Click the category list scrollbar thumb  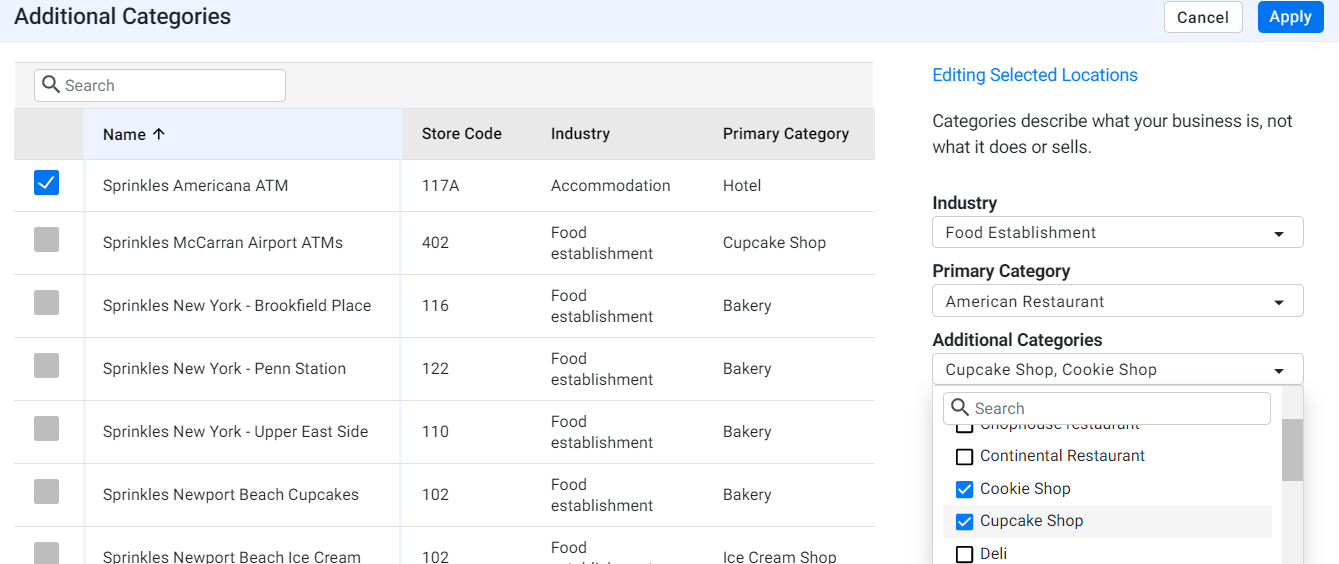click(1293, 449)
